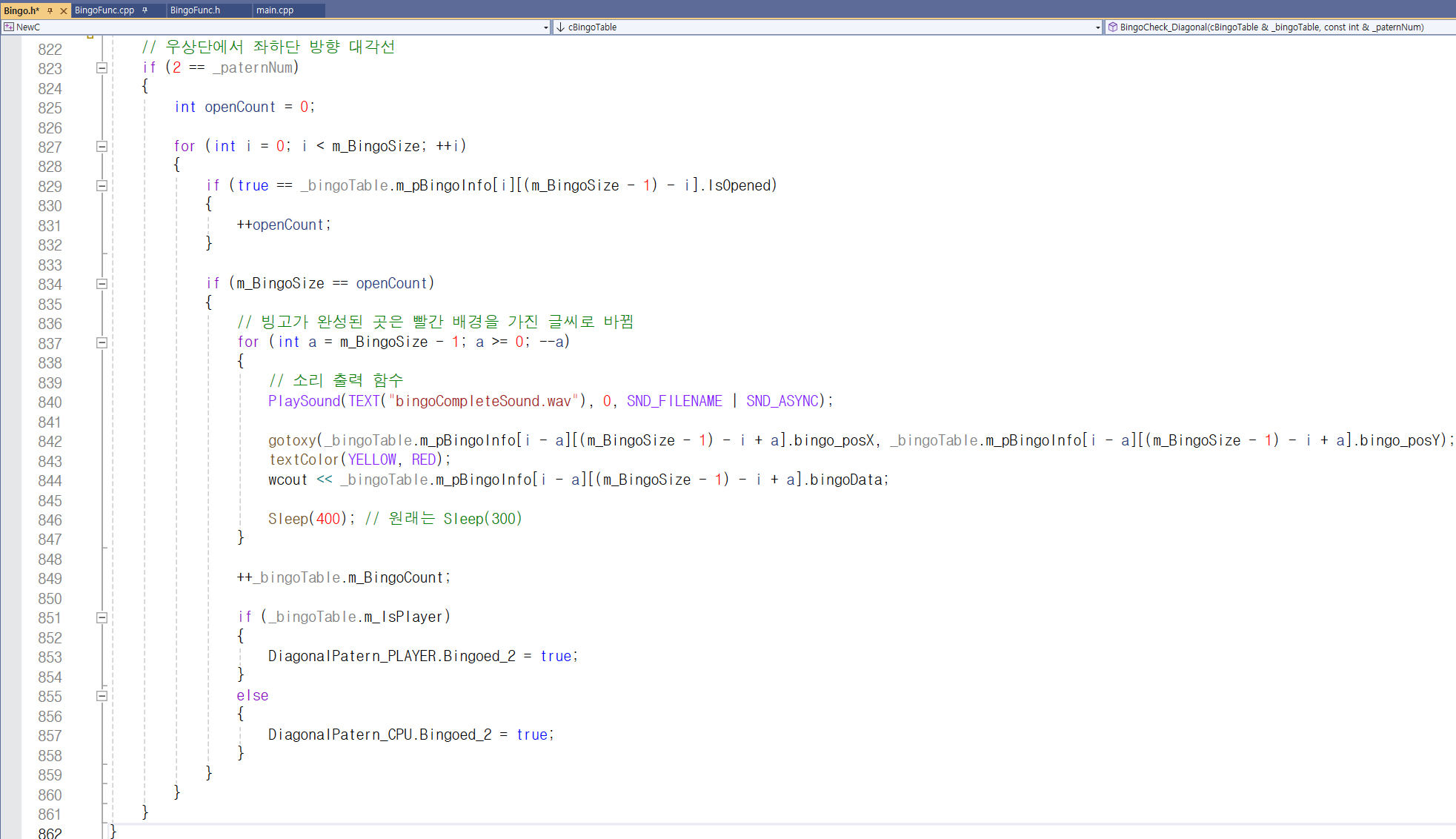Collapse the openCount check at line 834

pos(102,283)
